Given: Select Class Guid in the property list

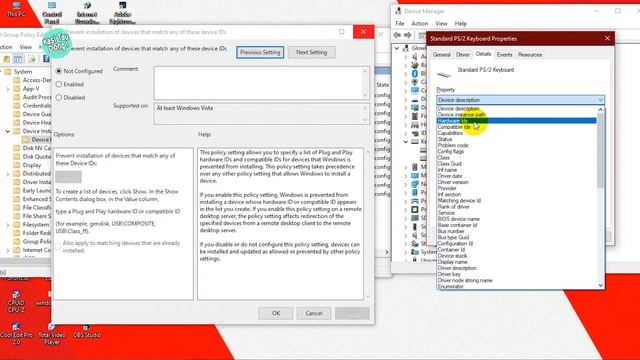Looking at the screenshot, I should point(517,164).
